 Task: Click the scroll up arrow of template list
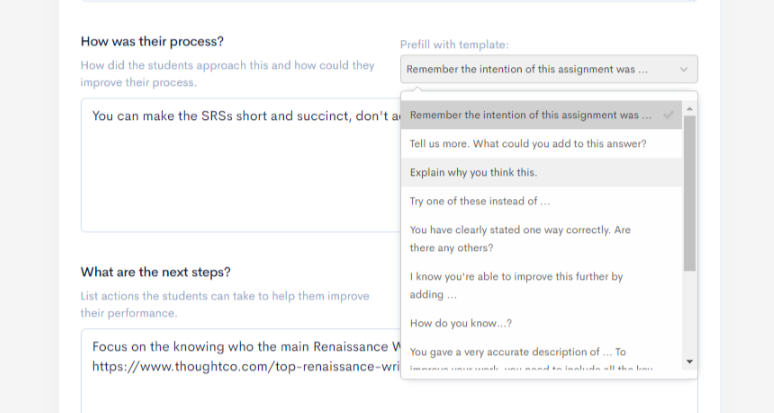[x=689, y=101]
